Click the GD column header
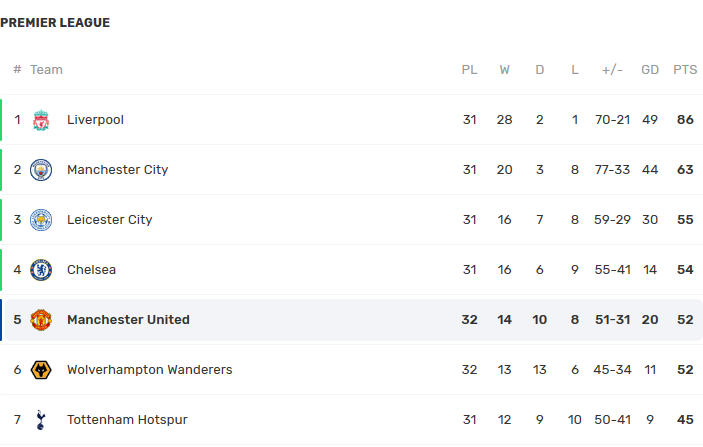Image resolution: width=703 pixels, height=447 pixels. (x=650, y=70)
